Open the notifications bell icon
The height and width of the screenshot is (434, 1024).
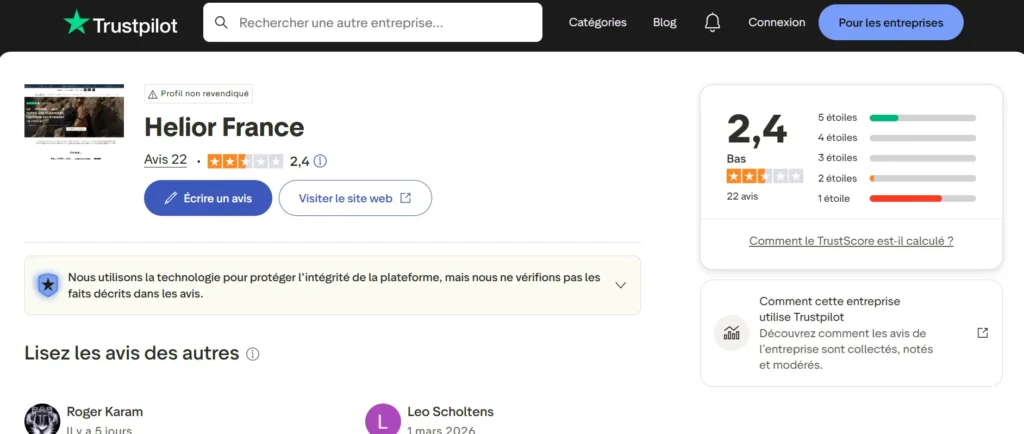point(712,23)
